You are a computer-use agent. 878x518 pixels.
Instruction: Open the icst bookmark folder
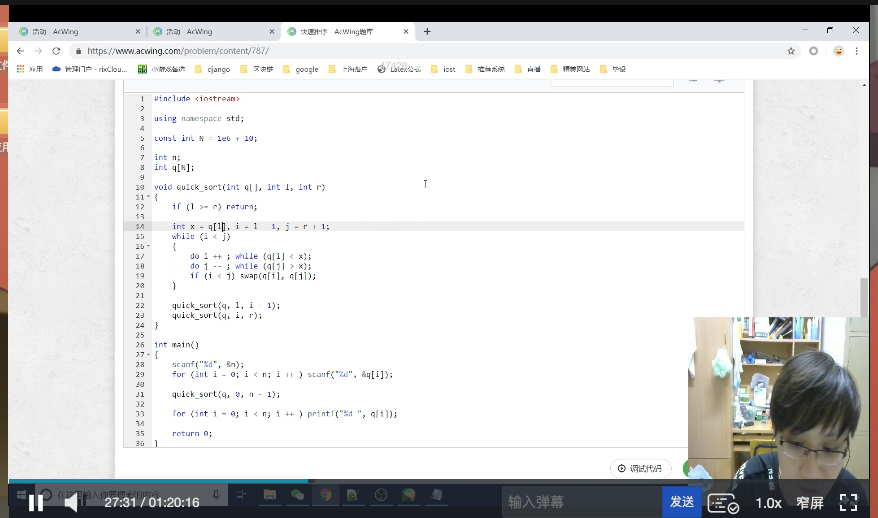click(443, 69)
